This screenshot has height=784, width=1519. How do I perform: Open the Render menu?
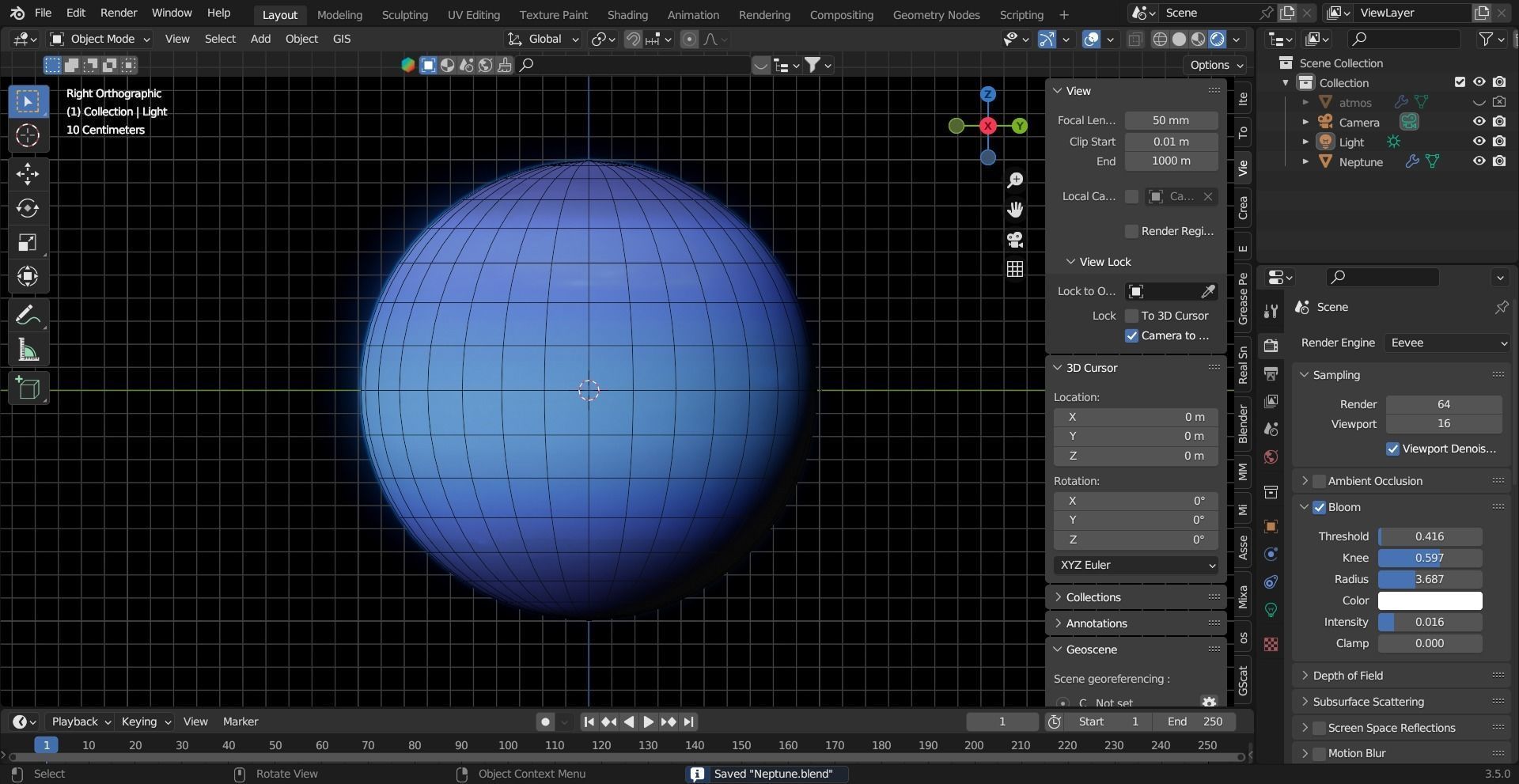[x=119, y=13]
